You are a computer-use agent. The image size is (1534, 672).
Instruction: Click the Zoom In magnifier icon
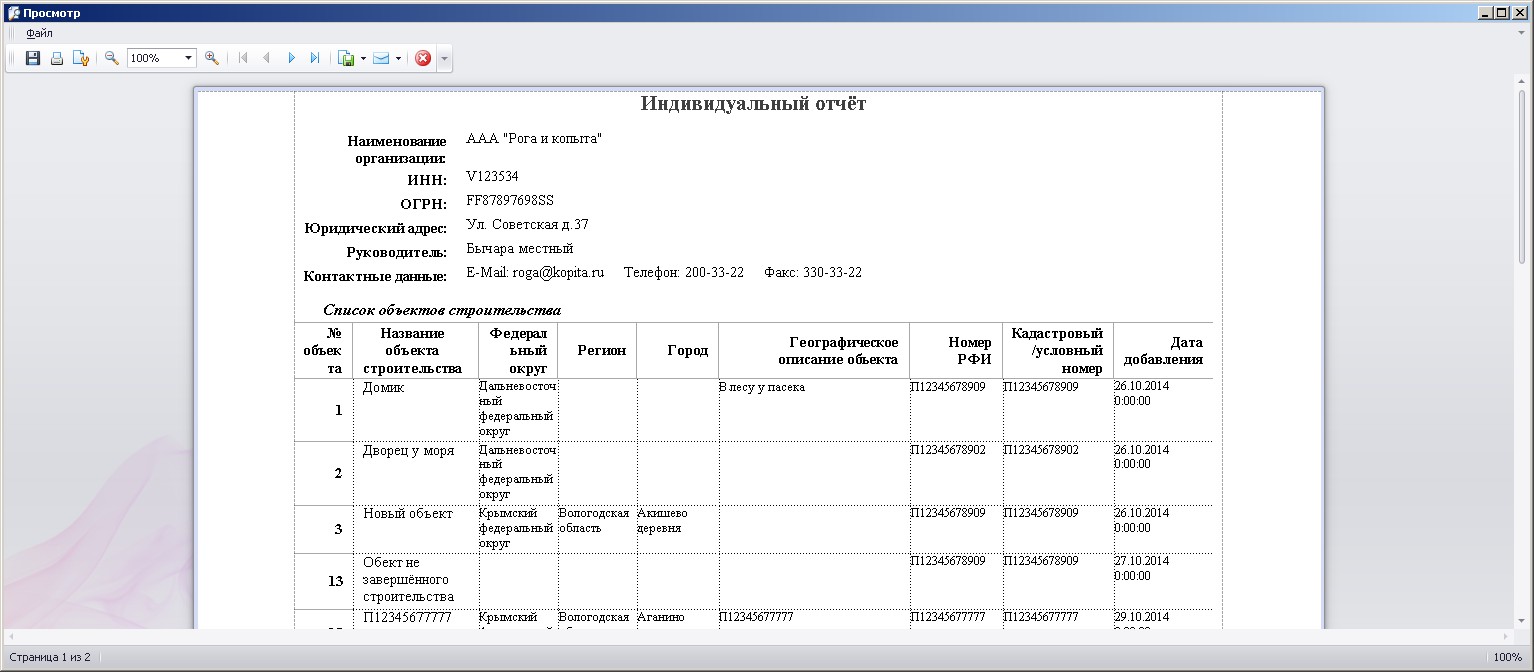[x=212, y=58]
